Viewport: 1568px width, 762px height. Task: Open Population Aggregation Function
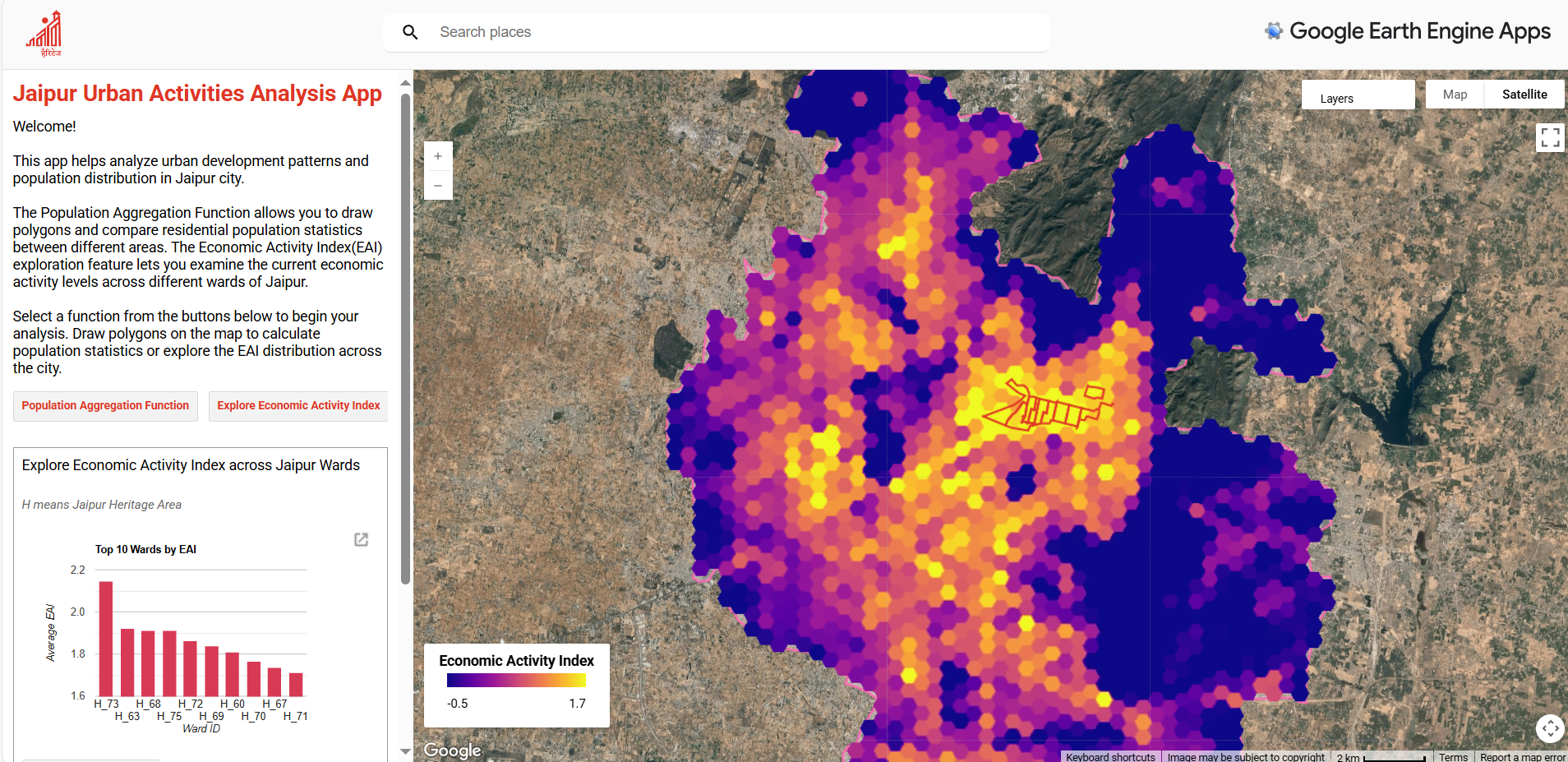105,406
